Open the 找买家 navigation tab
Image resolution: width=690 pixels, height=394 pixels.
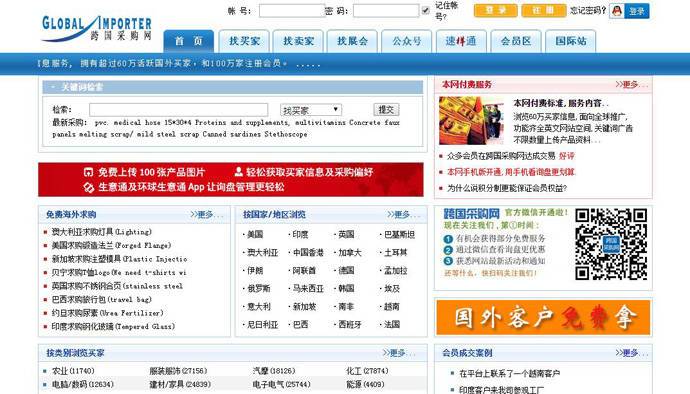[244, 41]
